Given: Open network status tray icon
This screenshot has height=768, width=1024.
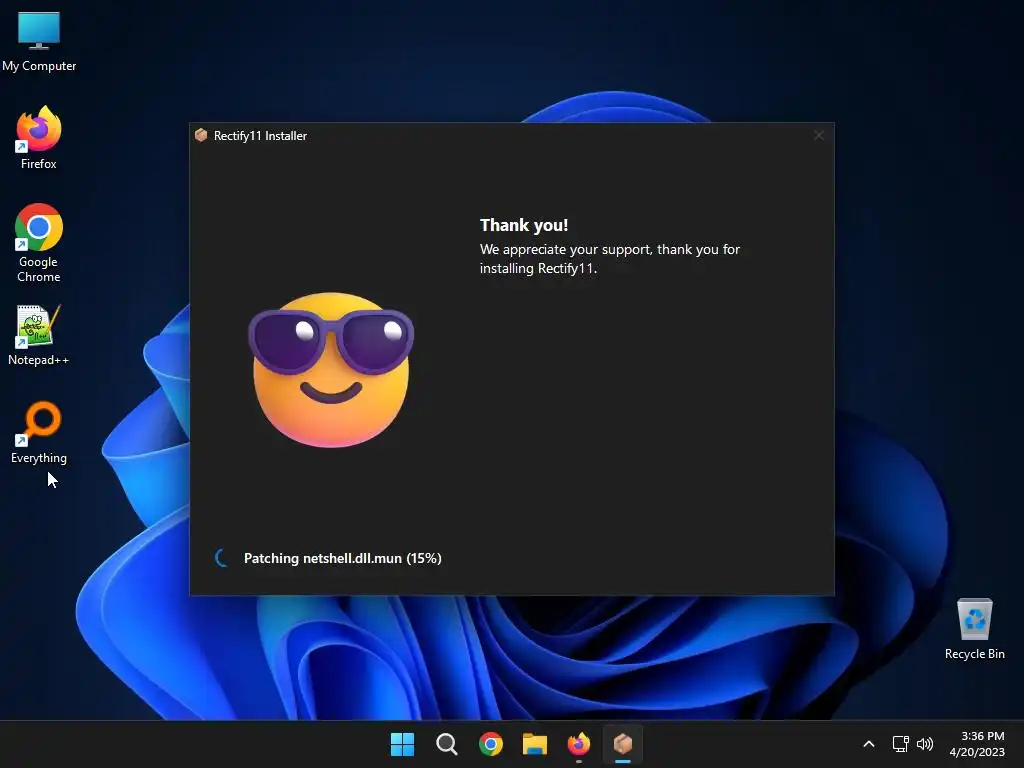Looking at the screenshot, I should click(901, 744).
